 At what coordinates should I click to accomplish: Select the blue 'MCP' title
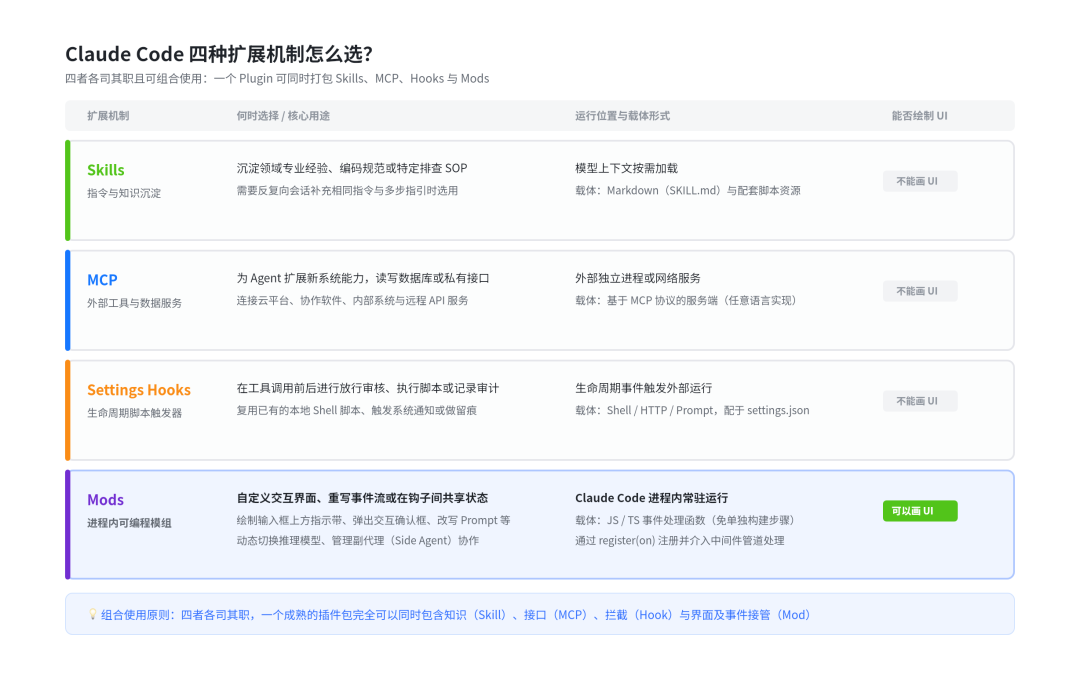tap(102, 280)
